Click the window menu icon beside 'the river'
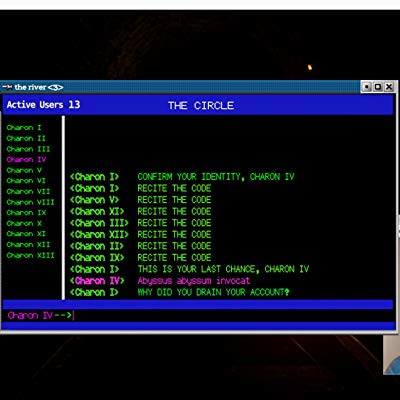 coord(7,87)
